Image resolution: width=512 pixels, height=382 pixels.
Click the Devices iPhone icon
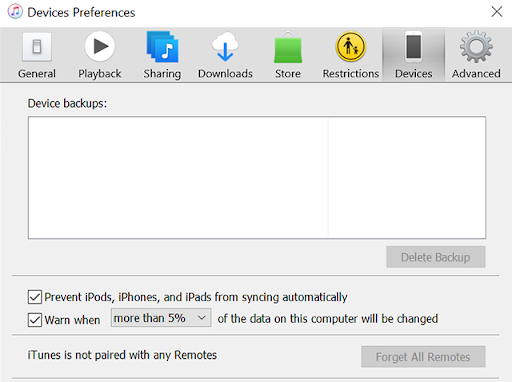point(414,47)
